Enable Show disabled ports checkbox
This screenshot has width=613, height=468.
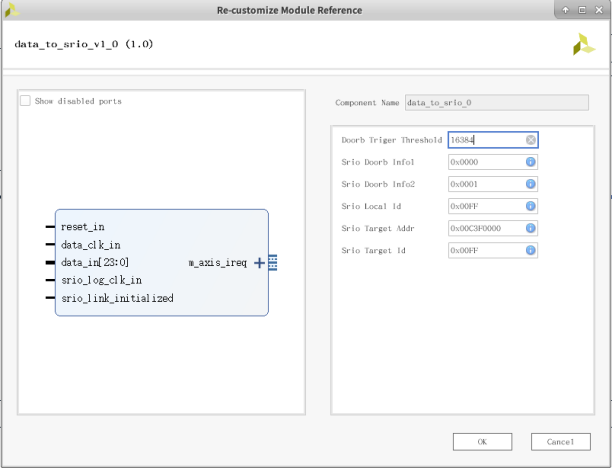point(26,101)
